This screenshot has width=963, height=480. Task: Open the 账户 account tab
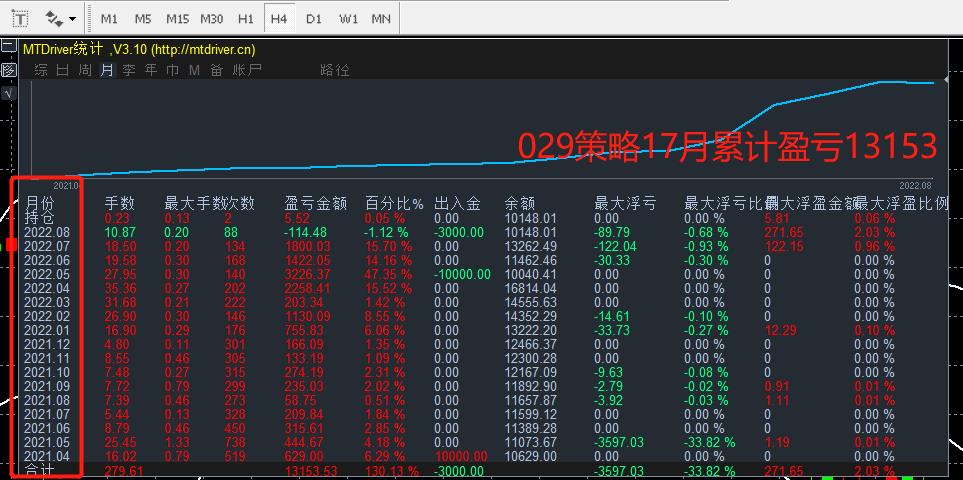tap(247, 70)
